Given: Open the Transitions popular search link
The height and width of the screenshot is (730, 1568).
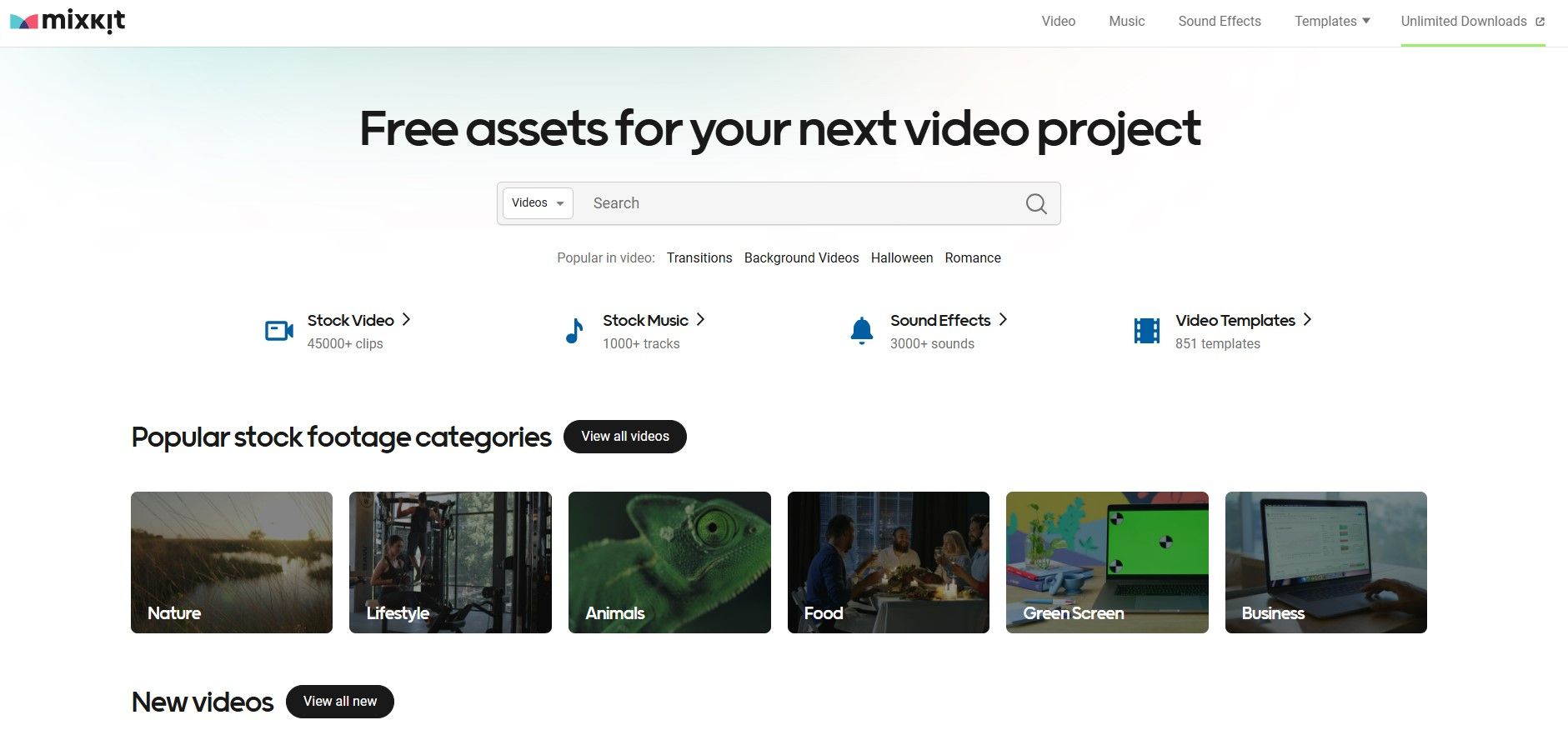Looking at the screenshot, I should click(x=699, y=258).
